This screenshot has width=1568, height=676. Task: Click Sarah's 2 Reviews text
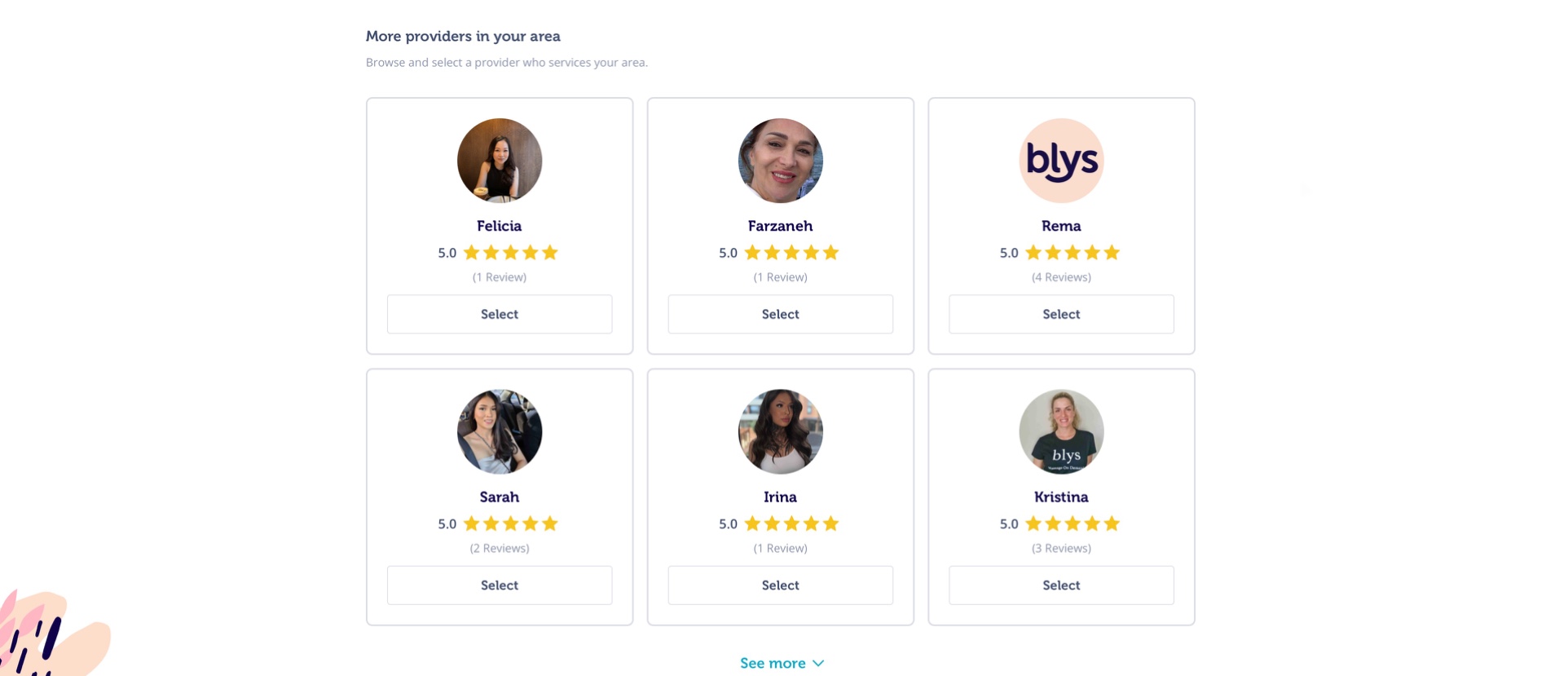(x=500, y=548)
